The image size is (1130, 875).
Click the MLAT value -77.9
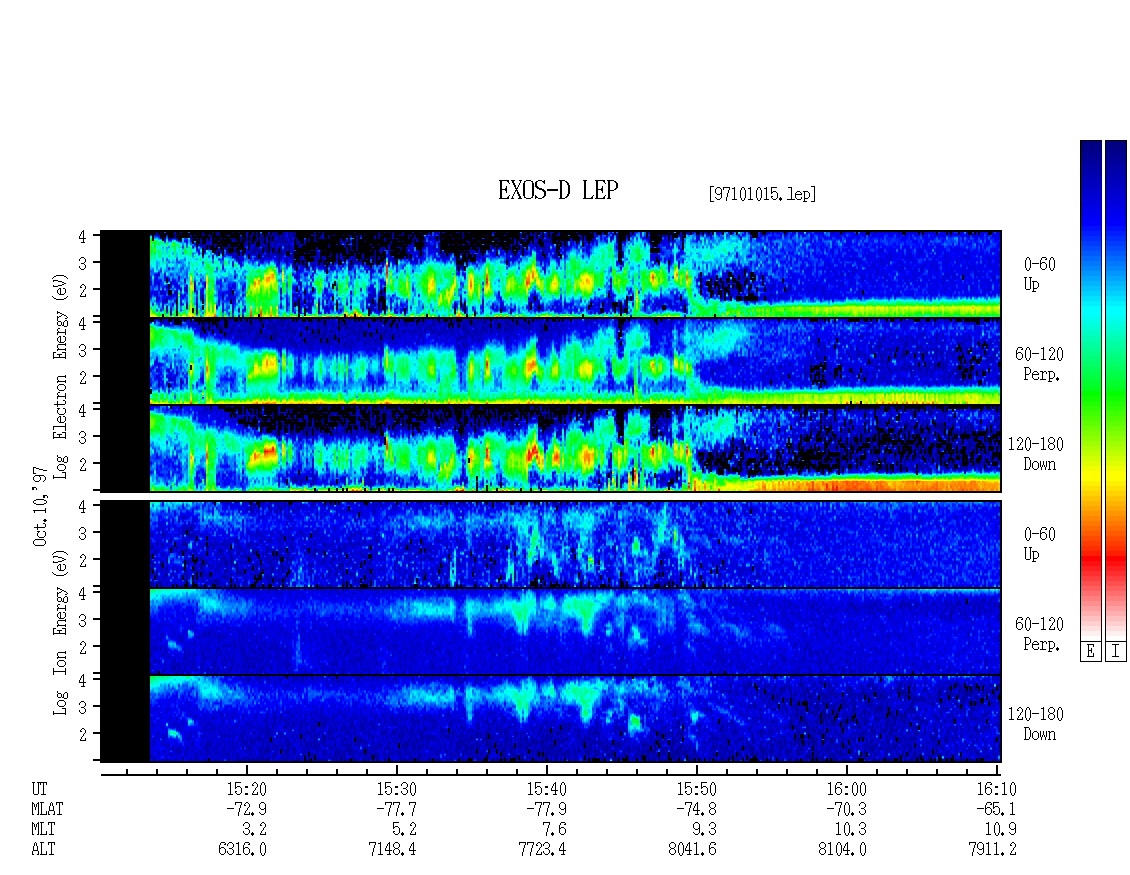click(546, 809)
